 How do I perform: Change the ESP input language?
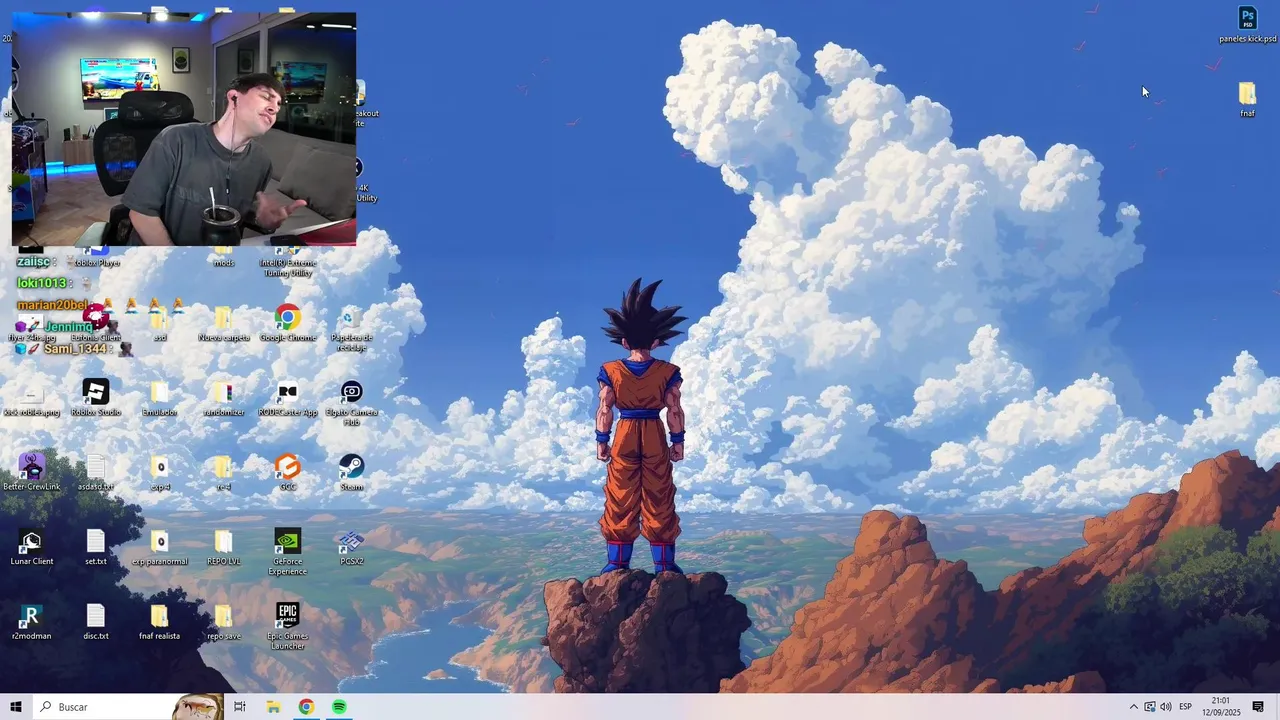[x=1186, y=707]
